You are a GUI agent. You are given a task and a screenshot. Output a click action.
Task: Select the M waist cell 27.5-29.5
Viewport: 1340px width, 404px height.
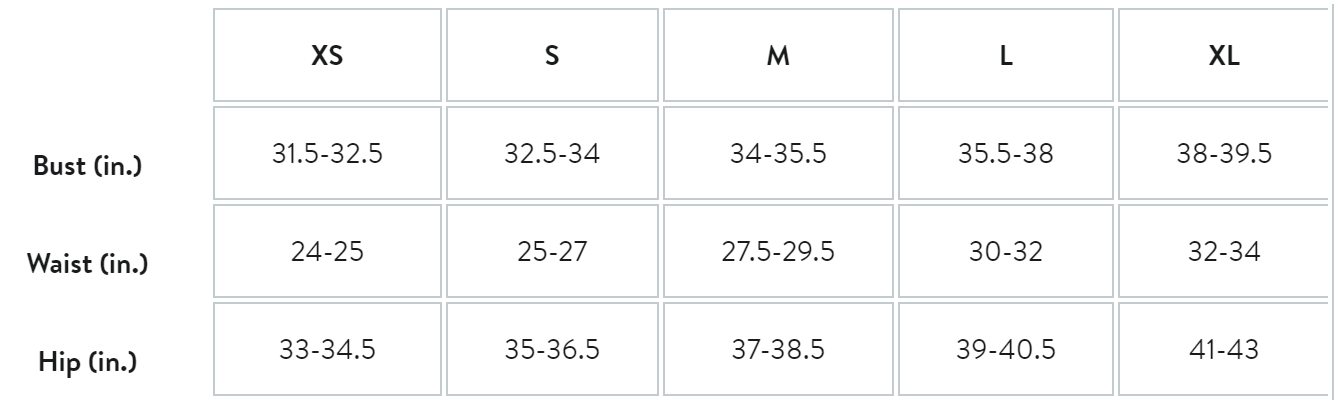(778, 252)
